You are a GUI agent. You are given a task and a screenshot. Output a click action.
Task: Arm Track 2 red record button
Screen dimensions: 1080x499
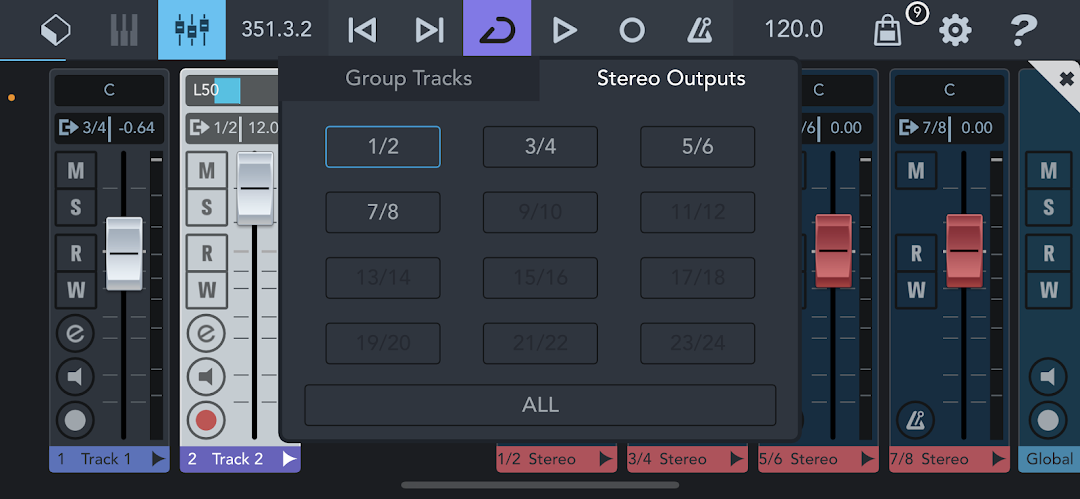pos(206,420)
